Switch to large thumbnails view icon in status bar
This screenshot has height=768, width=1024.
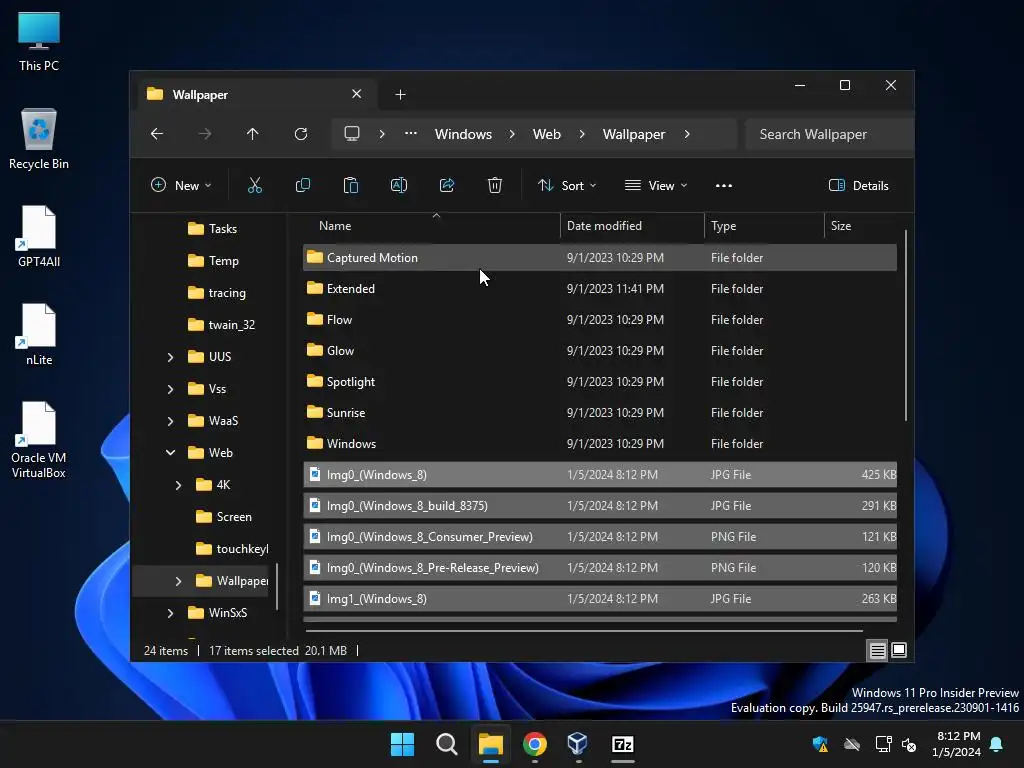click(x=899, y=650)
